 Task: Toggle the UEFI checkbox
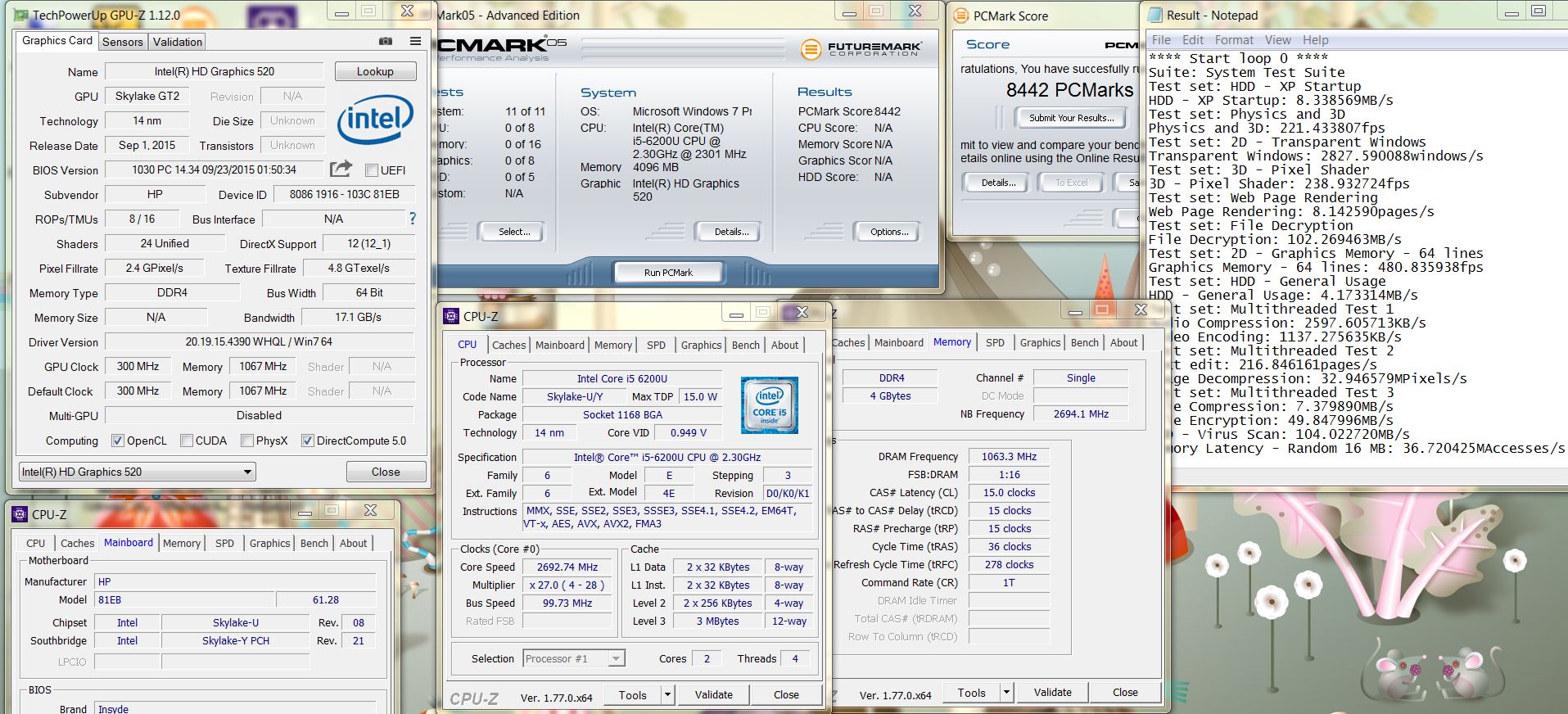372,170
